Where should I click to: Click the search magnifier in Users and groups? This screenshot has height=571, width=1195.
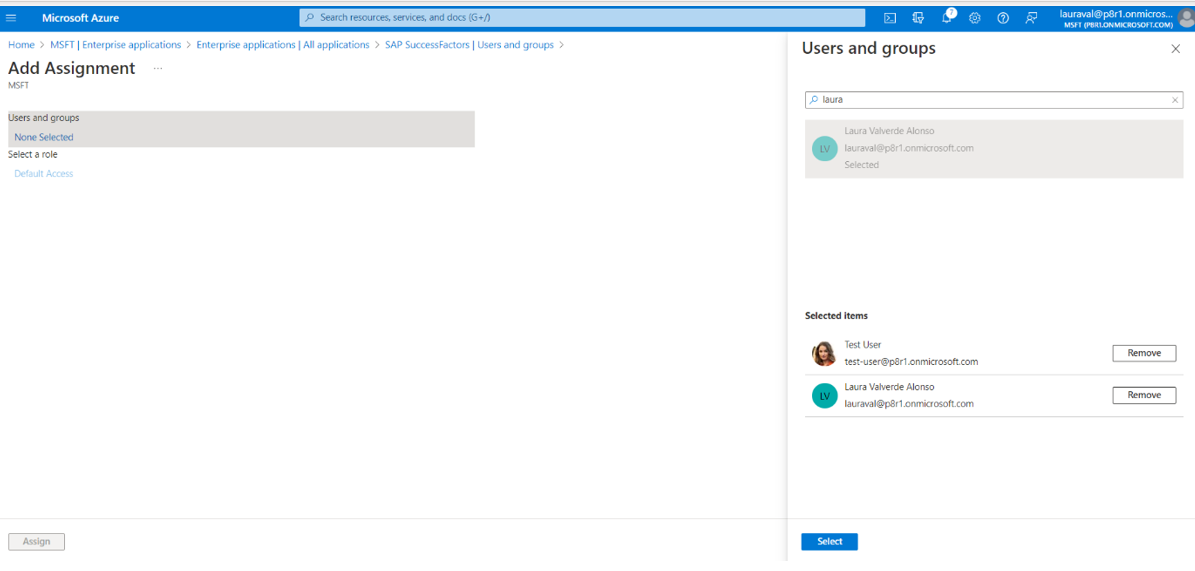pyautogui.click(x=813, y=100)
